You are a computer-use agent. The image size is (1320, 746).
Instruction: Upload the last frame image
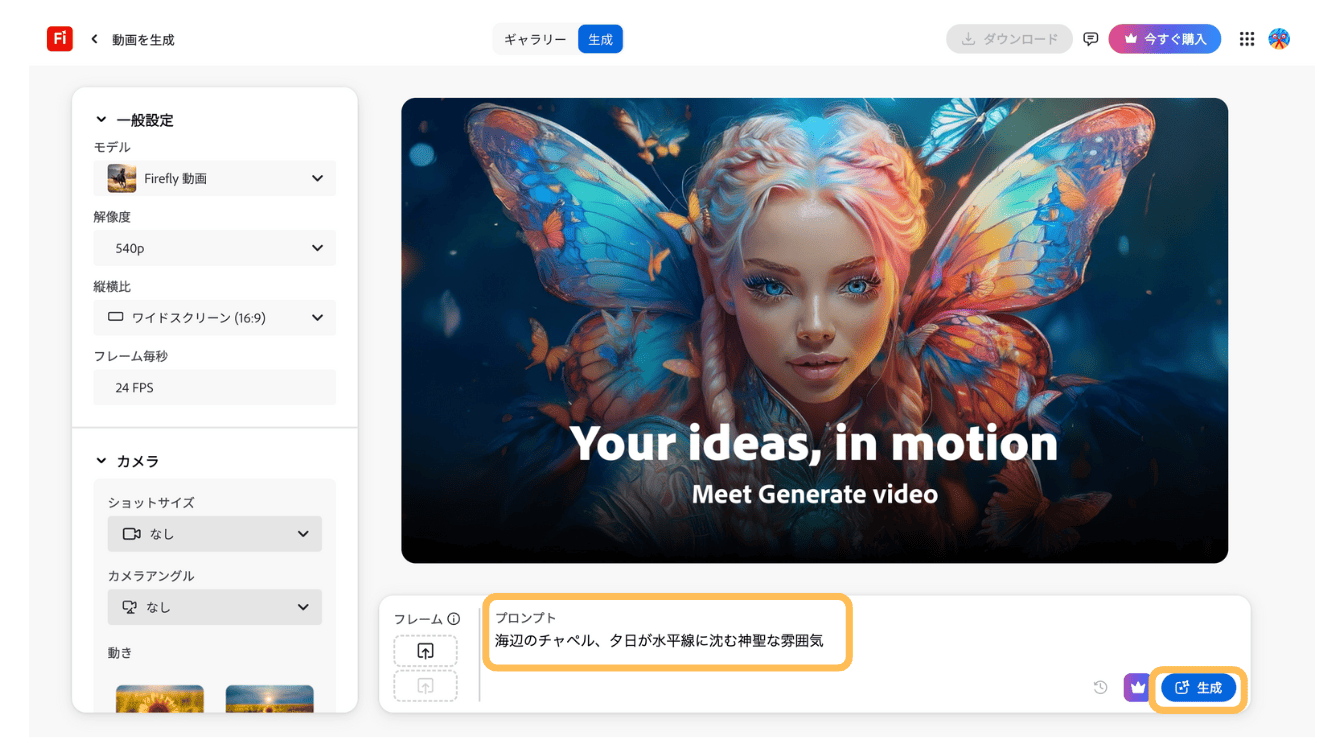(425, 686)
